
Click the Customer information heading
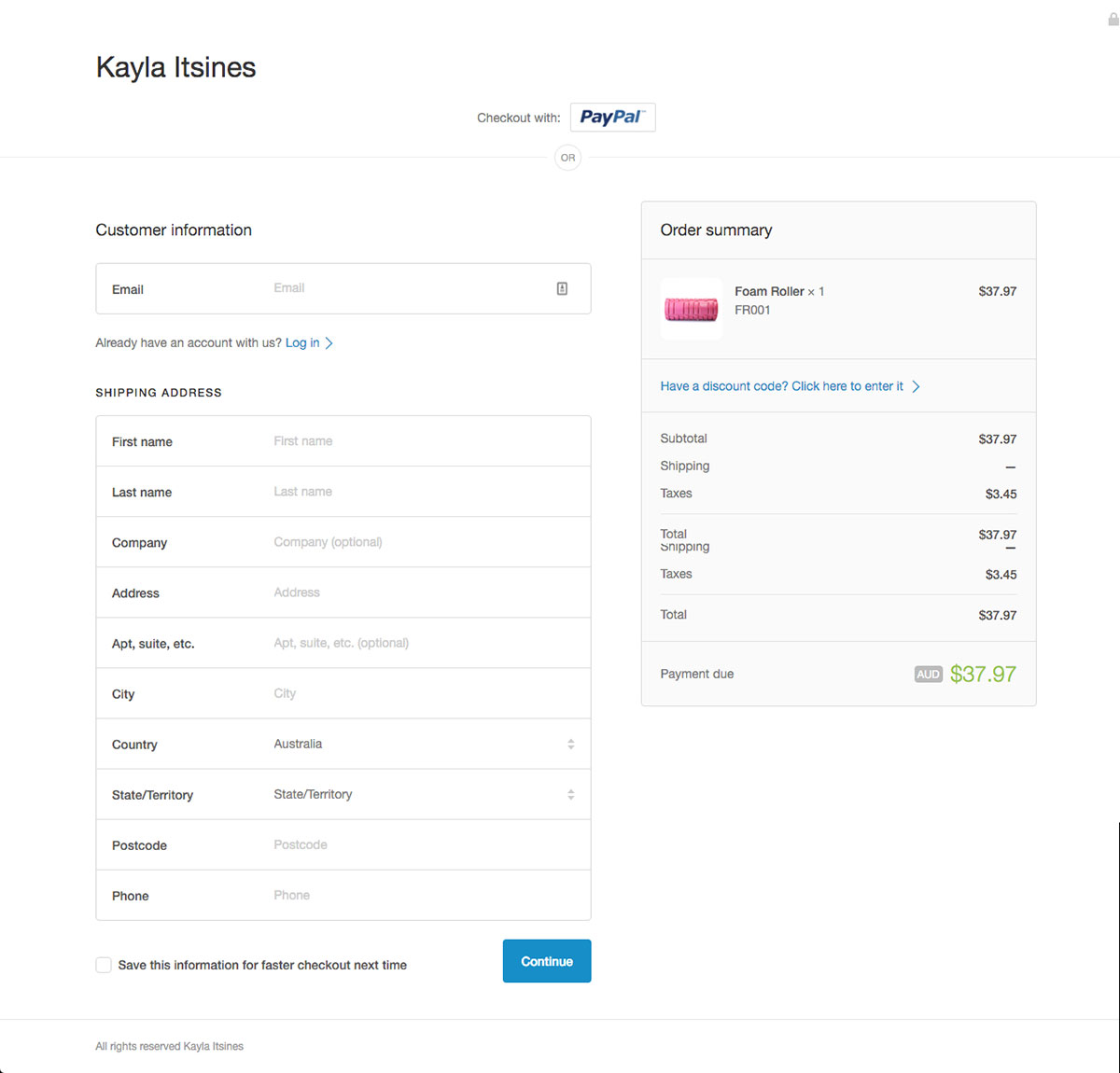[x=174, y=230]
